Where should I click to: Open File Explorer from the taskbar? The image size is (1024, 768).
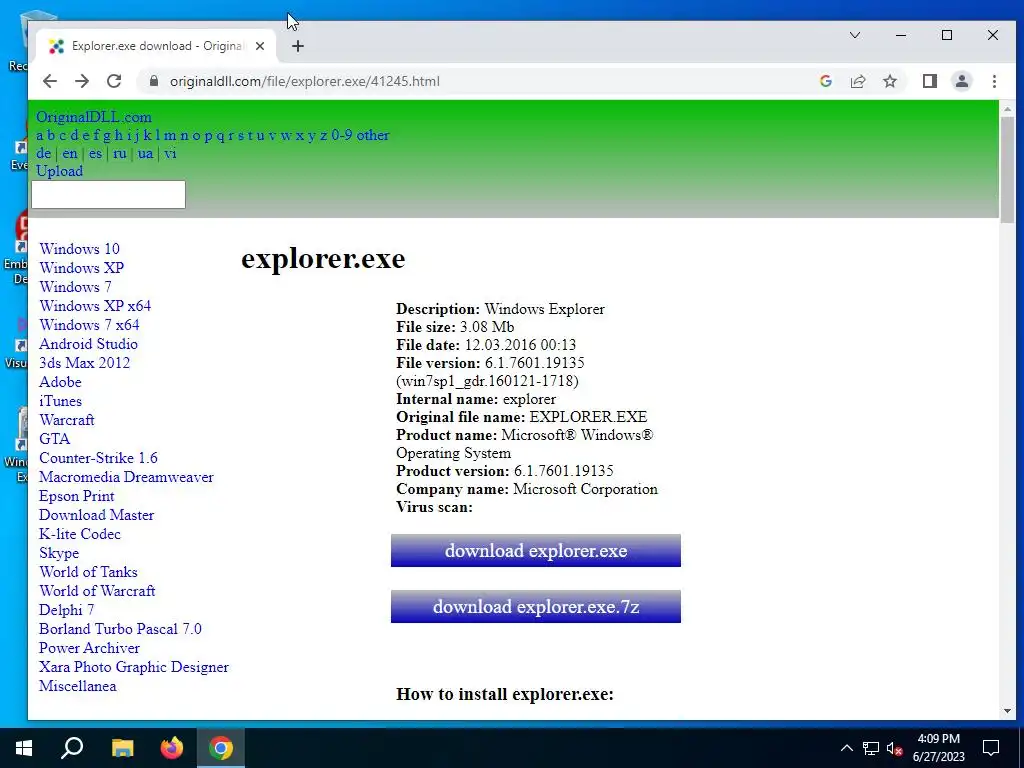[x=122, y=748]
